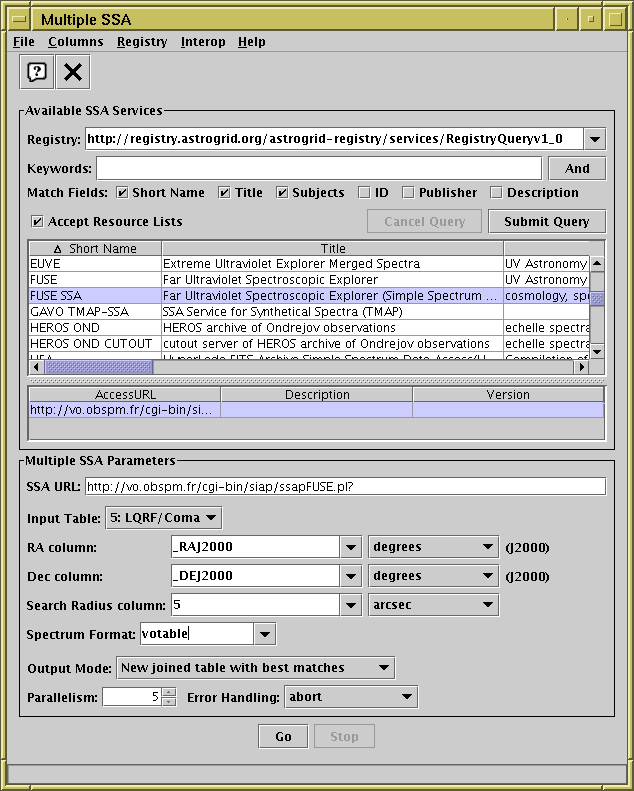Click services table scroll down arrow
Screen dimensions: 634x791
(597, 351)
